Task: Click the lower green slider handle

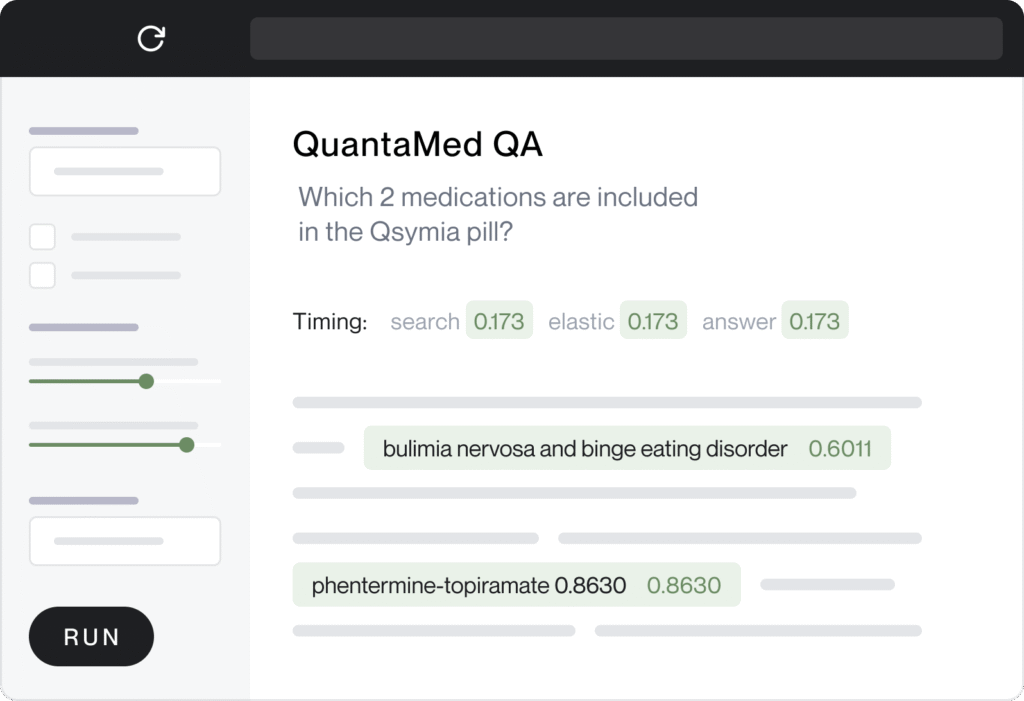Action: point(186,444)
